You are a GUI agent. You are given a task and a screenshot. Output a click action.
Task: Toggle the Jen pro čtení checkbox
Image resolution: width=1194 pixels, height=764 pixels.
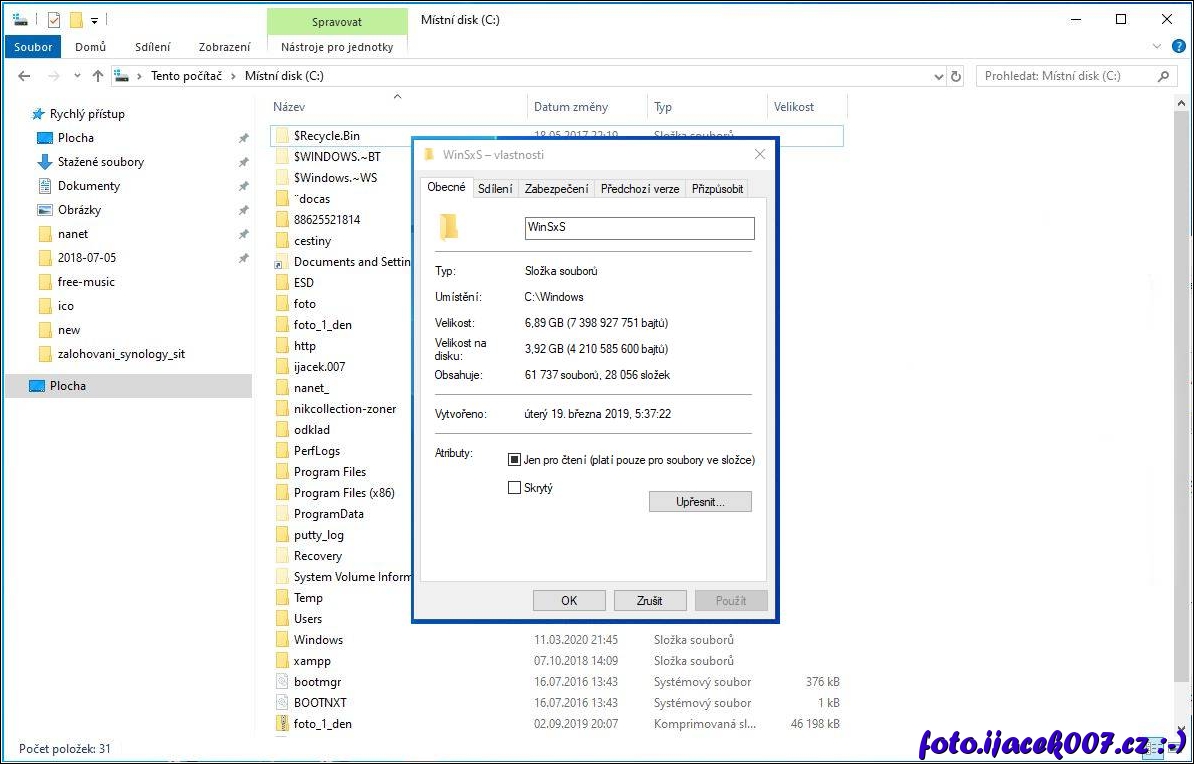click(515, 460)
